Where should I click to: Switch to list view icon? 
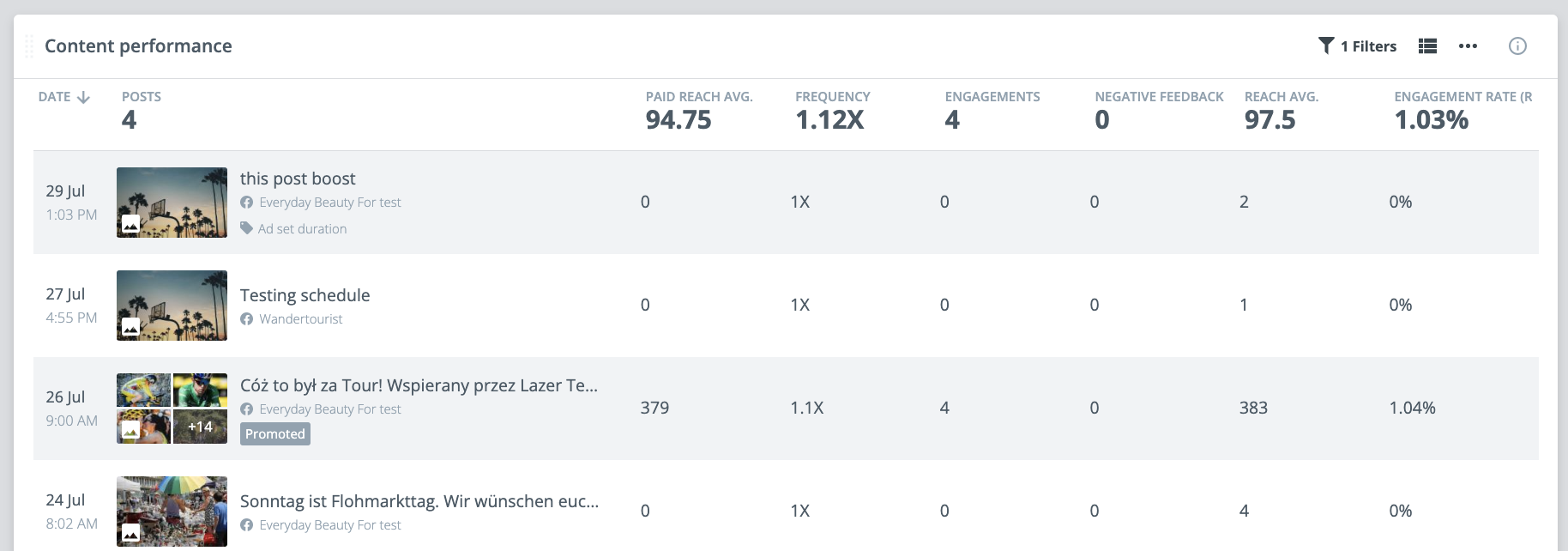[x=1427, y=46]
